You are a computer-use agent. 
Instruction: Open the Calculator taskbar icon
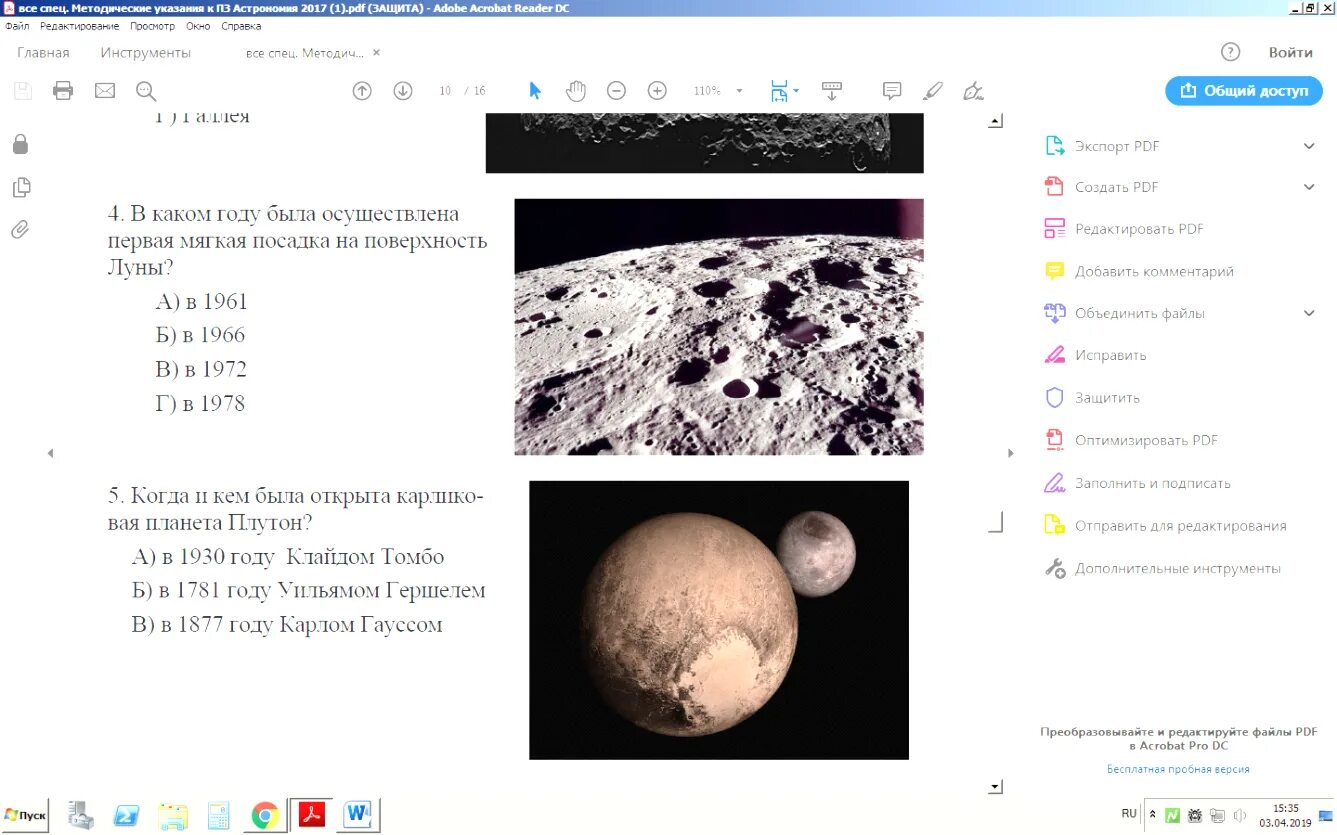coord(218,816)
